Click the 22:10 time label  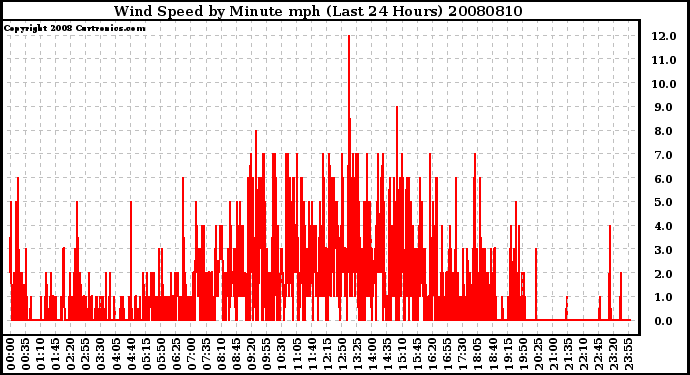pos(583,354)
